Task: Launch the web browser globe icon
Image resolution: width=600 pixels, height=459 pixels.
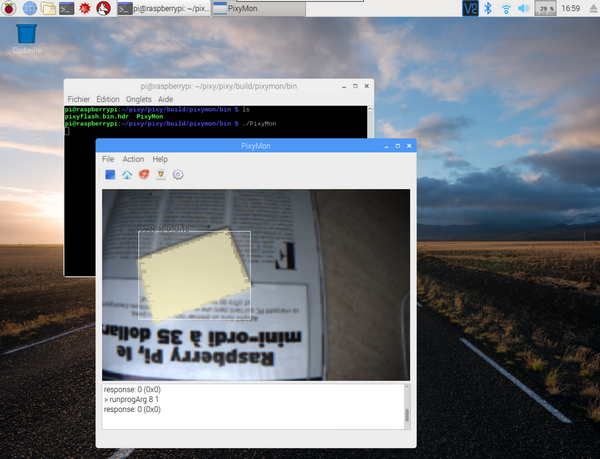Action: click(x=30, y=8)
